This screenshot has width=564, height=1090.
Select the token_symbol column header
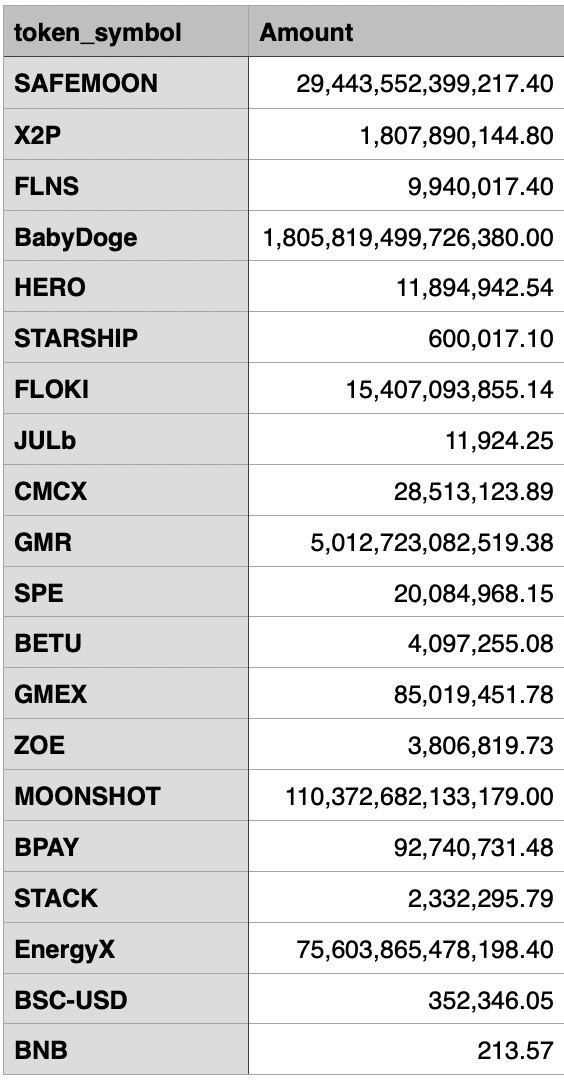[126, 32]
